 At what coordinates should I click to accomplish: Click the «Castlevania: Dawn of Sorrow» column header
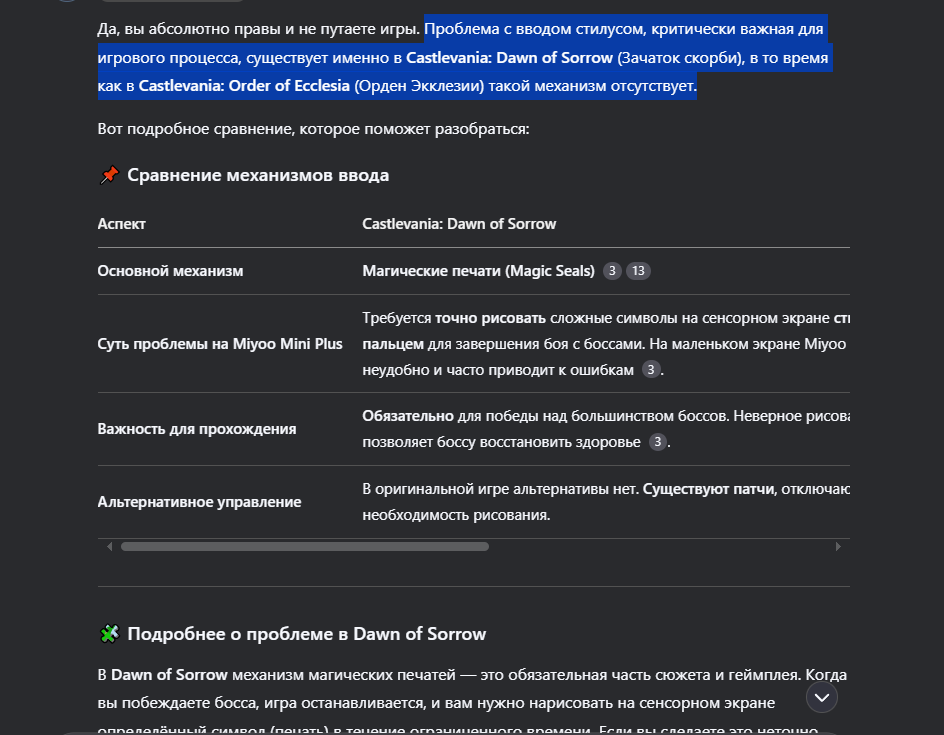459,224
